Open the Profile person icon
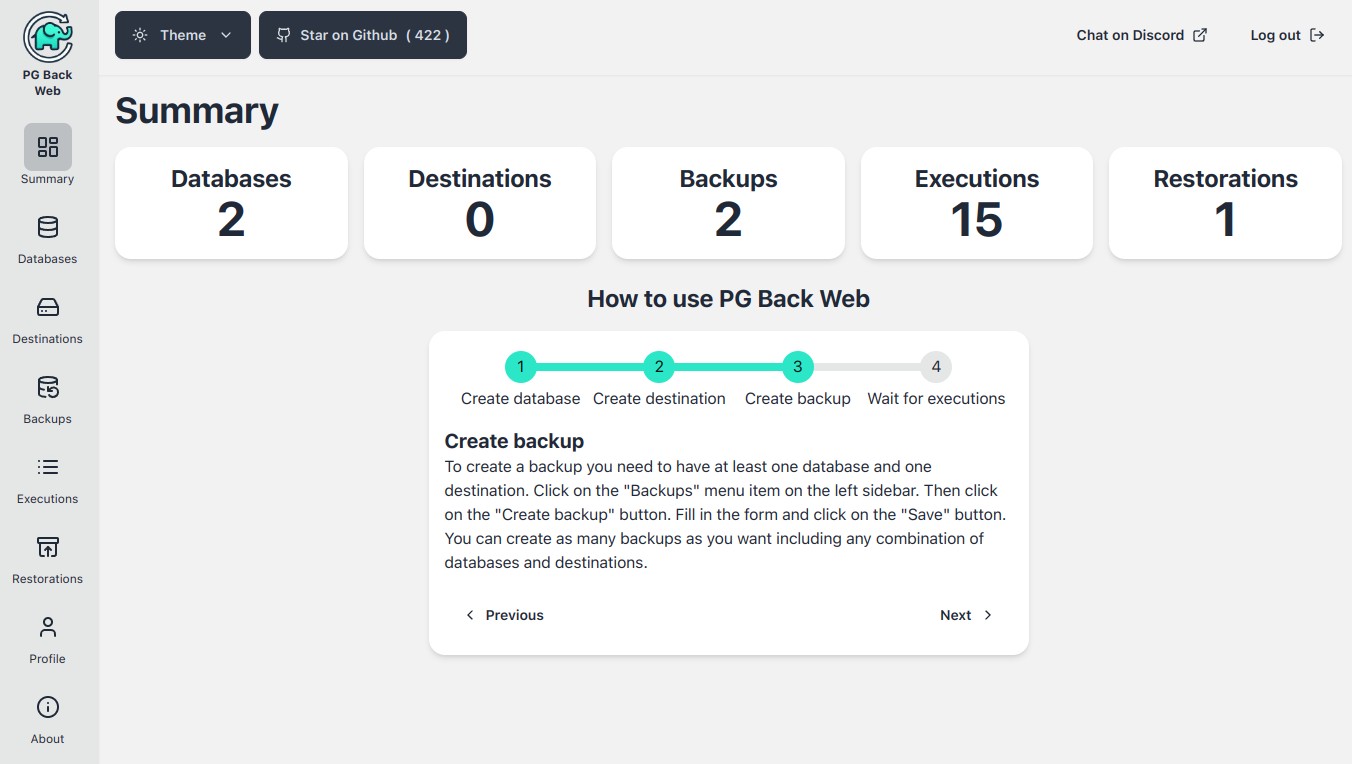Screen dimensions: 1352x764 48,627
